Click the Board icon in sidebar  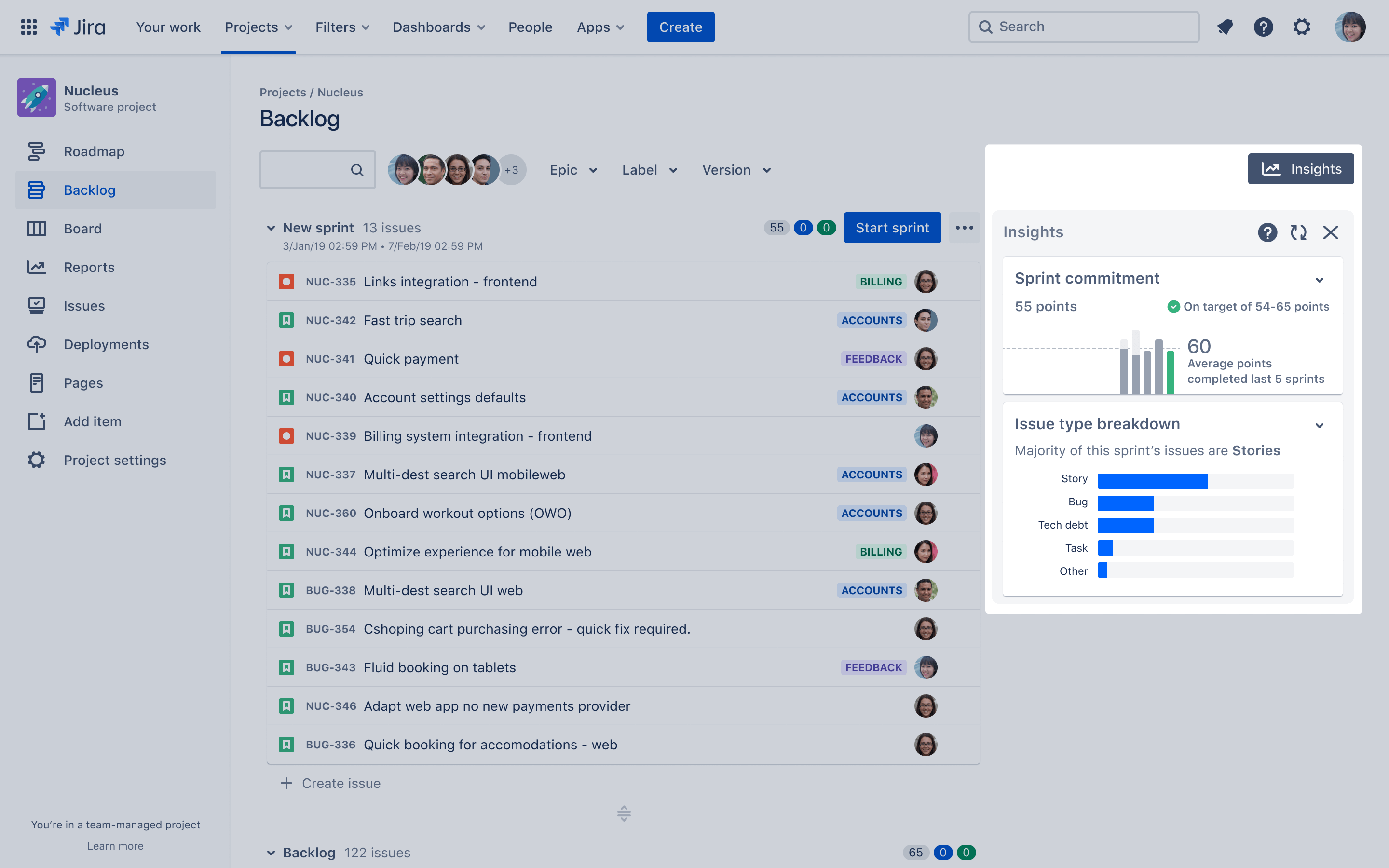(x=35, y=228)
